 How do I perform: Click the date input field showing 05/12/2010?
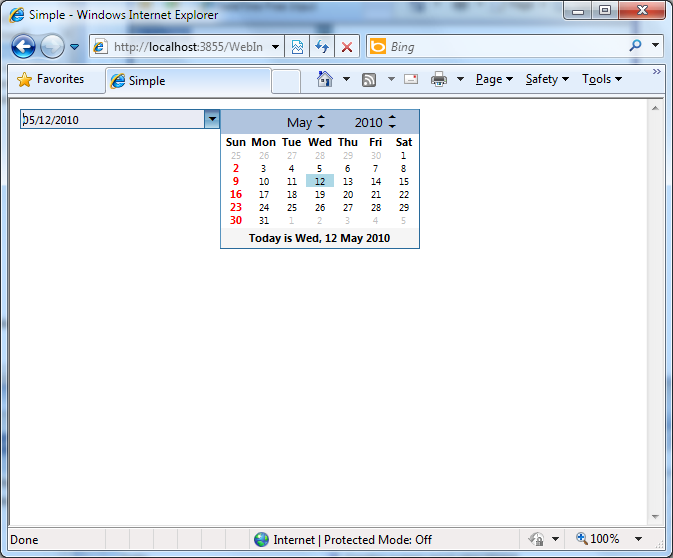click(x=110, y=120)
